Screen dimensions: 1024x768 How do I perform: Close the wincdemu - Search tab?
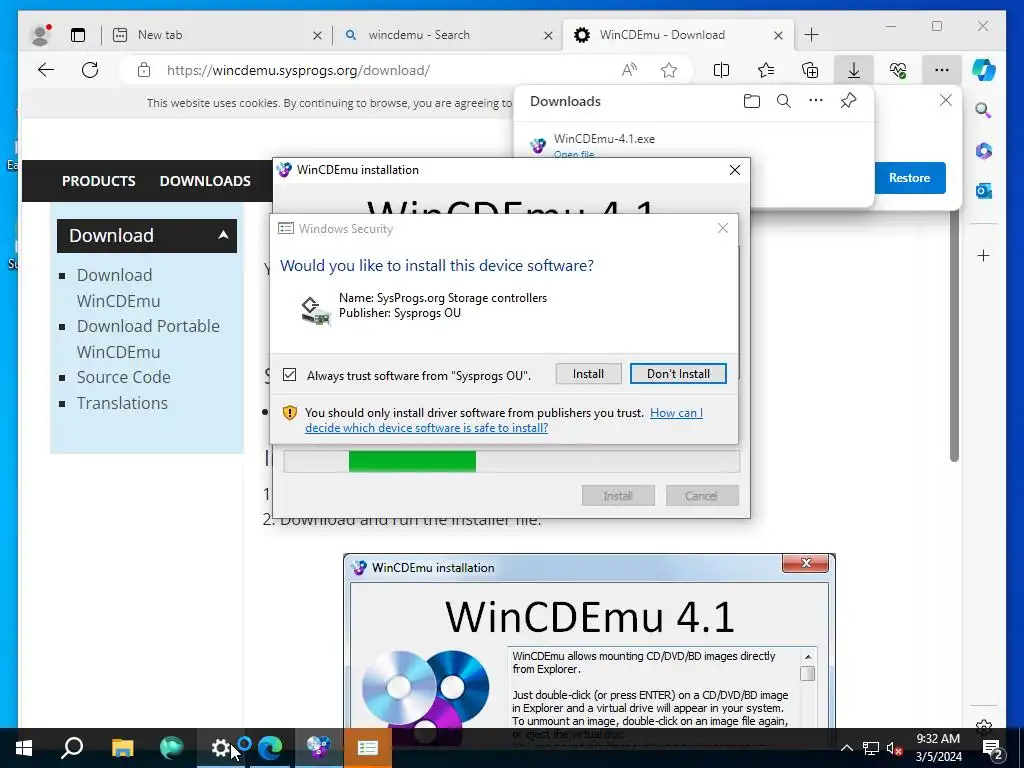click(549, 35)
